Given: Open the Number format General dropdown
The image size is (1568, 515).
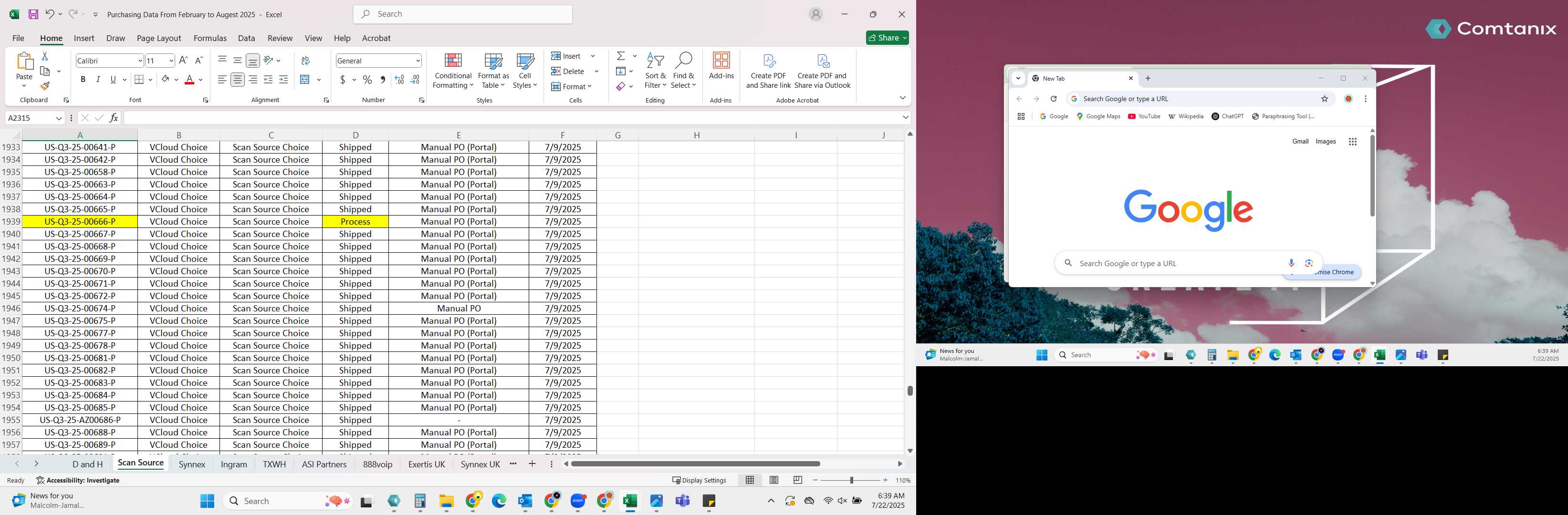Looking at the screenshot, I should pyautogui.click(x=418, y=61).
